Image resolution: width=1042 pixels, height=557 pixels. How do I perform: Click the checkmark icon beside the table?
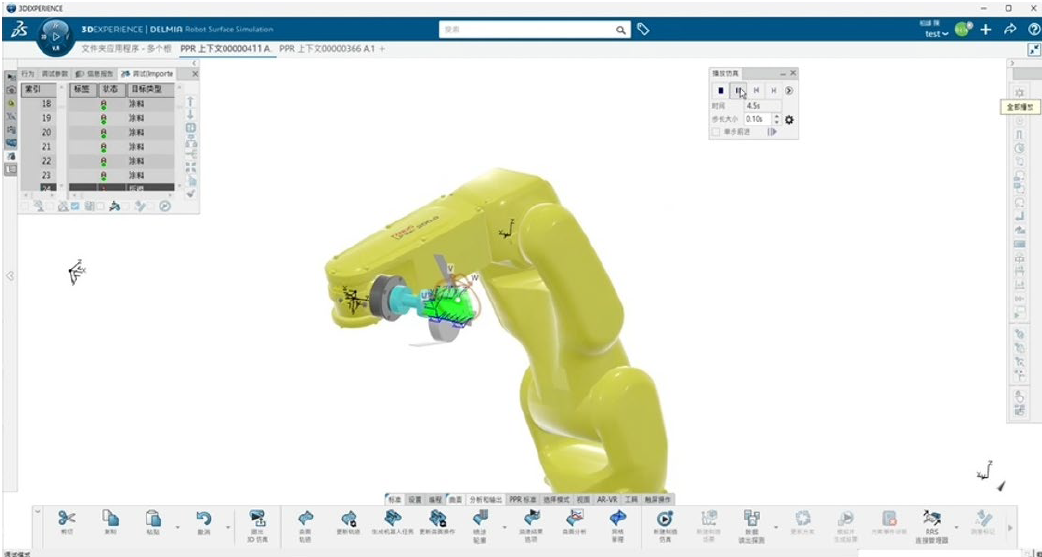point(191,193)
